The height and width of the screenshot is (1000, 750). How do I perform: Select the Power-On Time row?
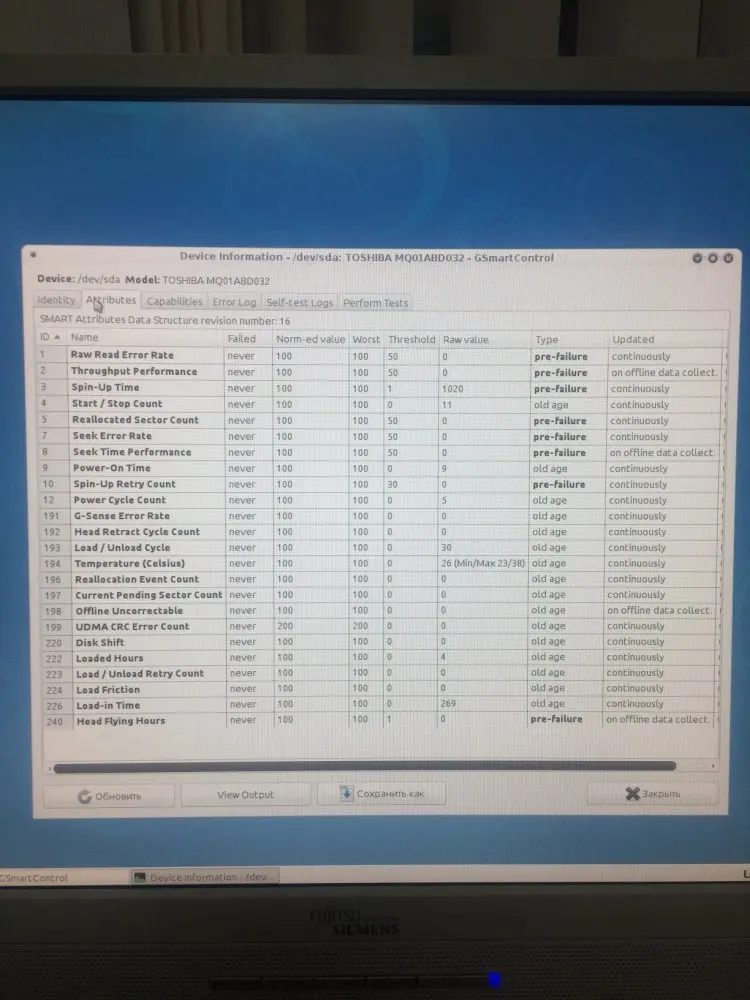(x=380, y=468)
